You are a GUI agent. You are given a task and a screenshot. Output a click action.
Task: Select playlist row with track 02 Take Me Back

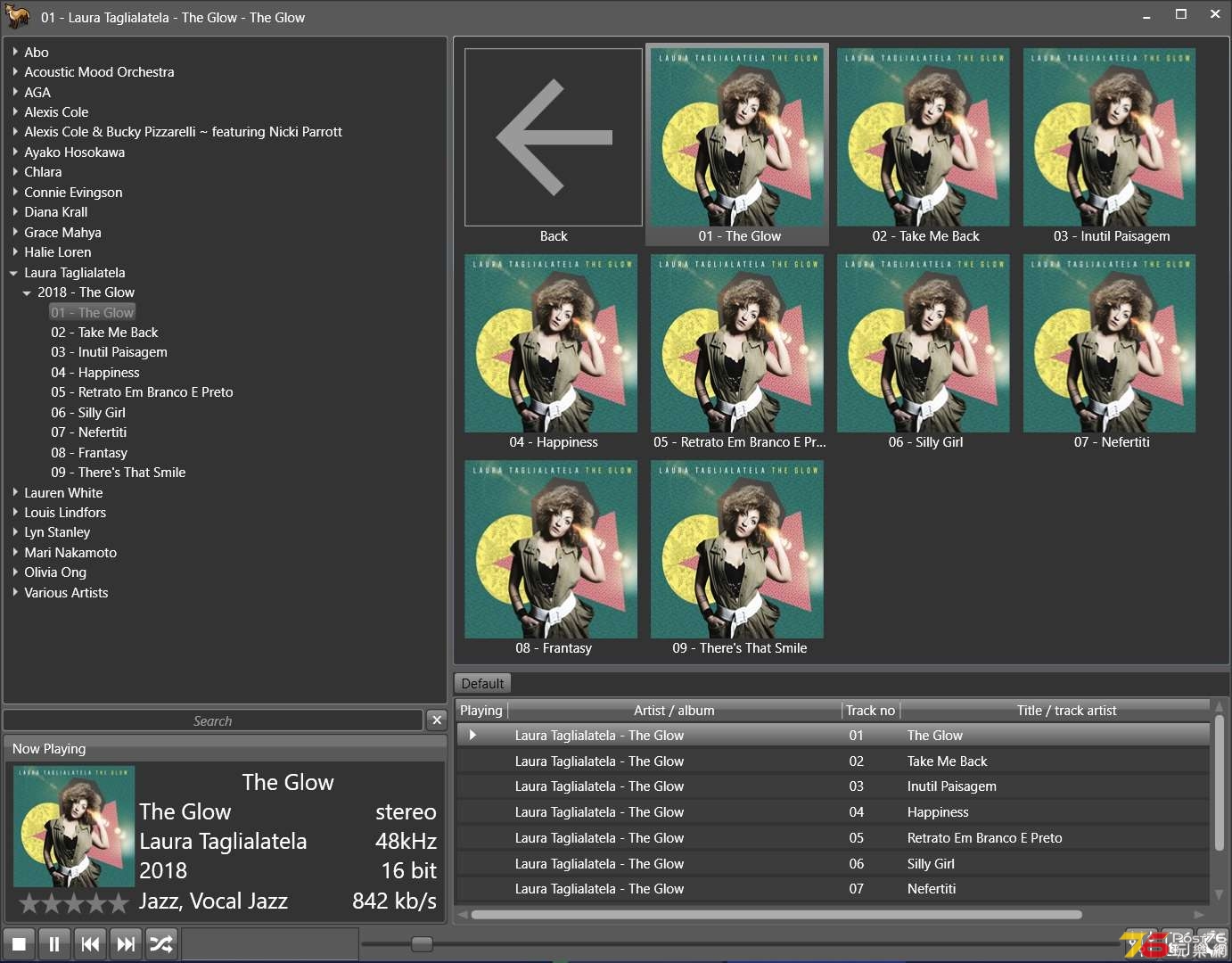[x=833, y=761]
